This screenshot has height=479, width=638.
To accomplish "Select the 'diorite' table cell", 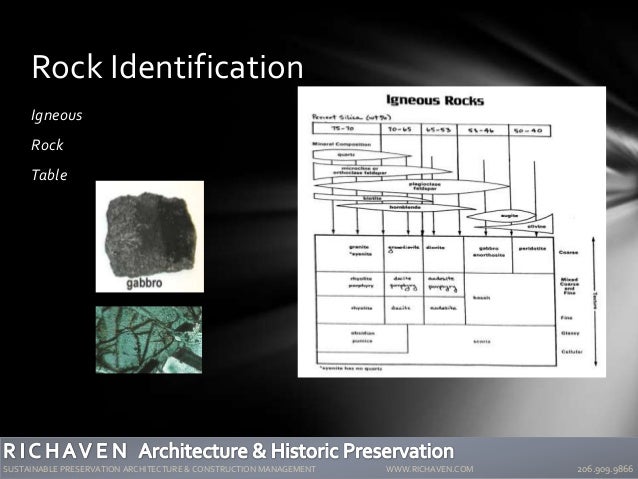I will (x=444, y=254).
